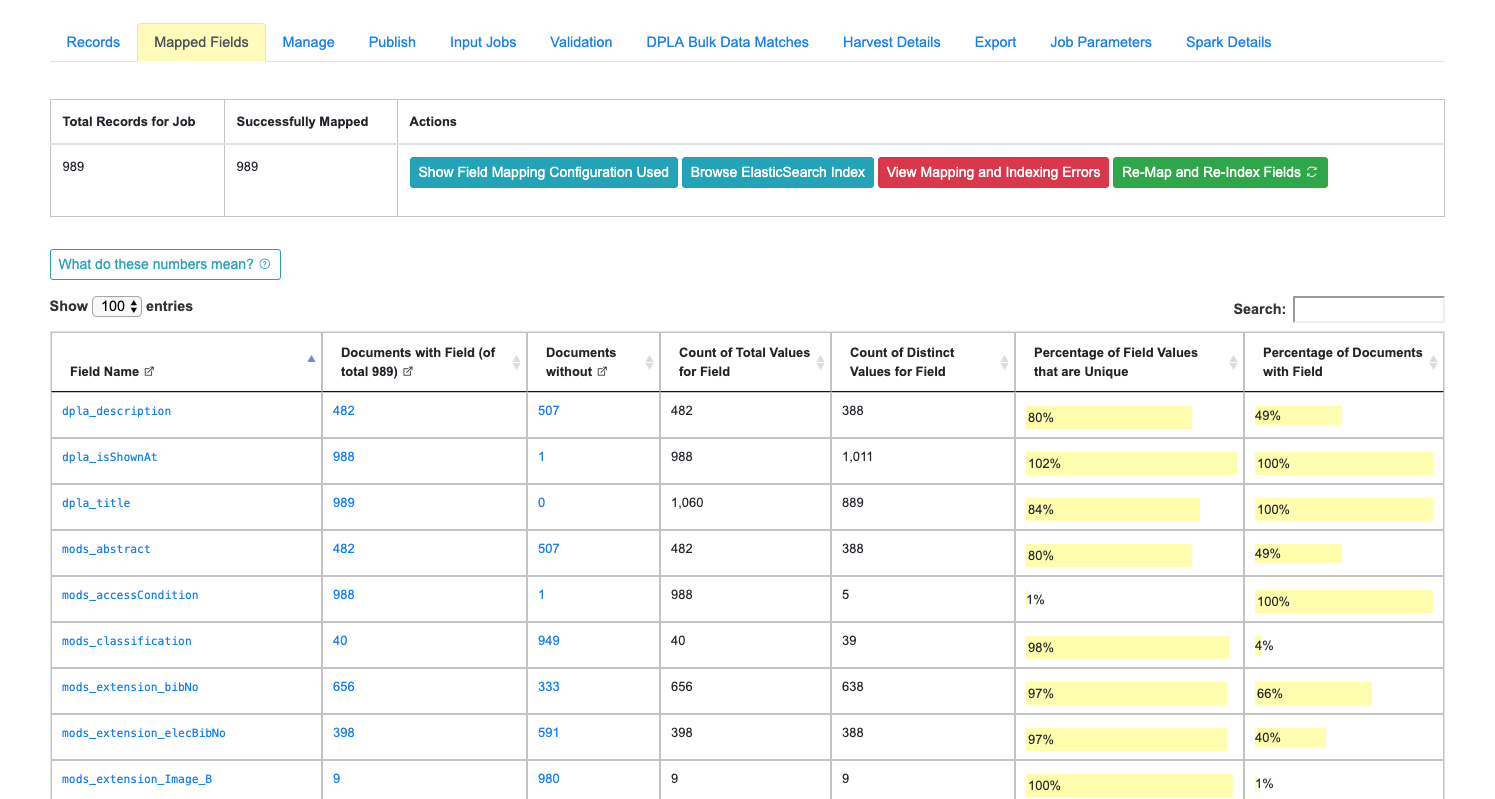Sort by Percentage of Field Values Unique arrows

(1233, 362)
